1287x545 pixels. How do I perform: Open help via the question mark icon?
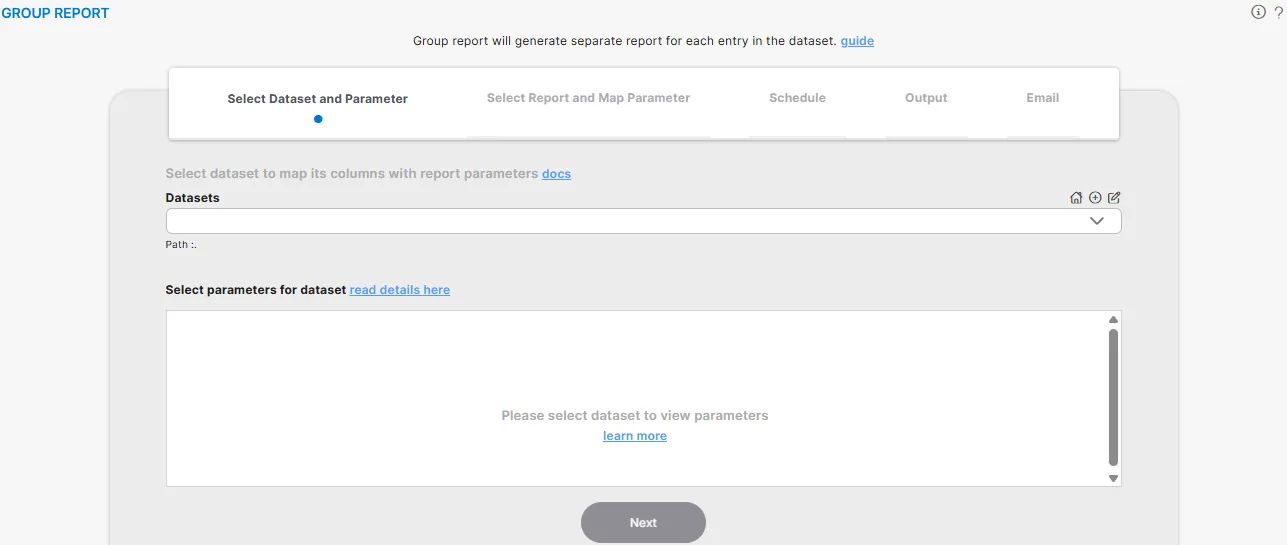[1278, 12]
